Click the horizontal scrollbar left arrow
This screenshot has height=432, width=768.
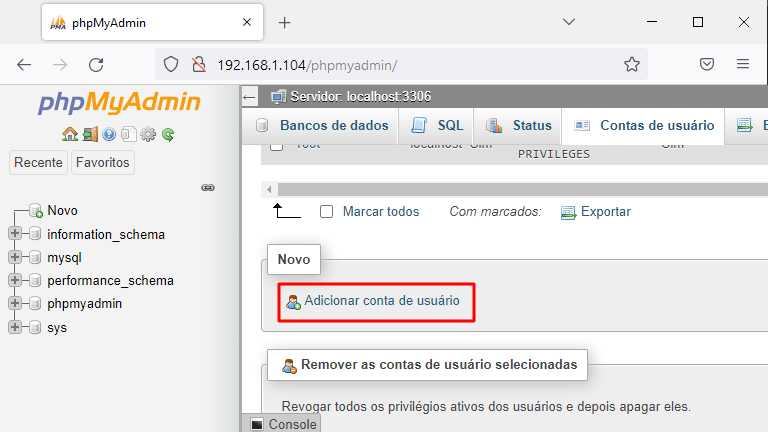(269, 189)
